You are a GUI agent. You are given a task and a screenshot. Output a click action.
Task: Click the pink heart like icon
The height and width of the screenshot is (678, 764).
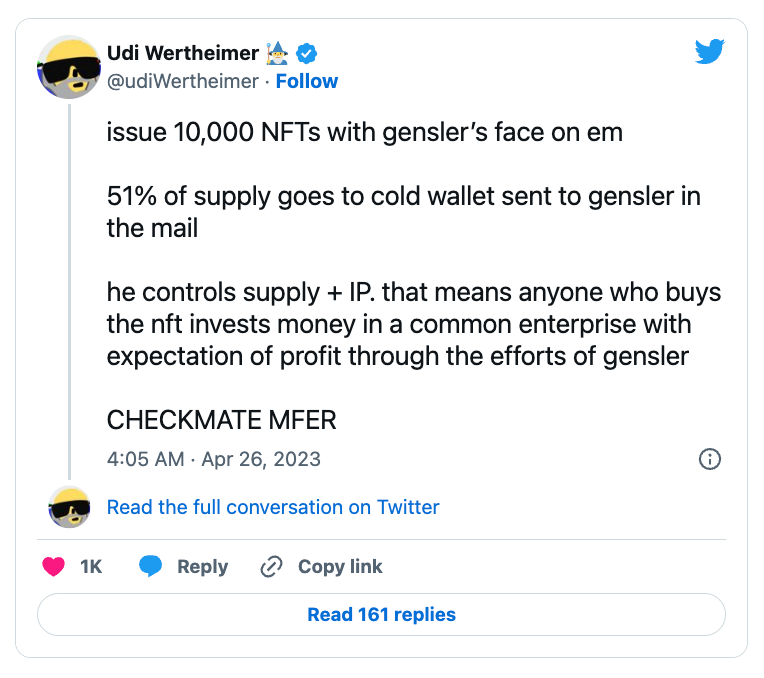[x=53, y=567]
